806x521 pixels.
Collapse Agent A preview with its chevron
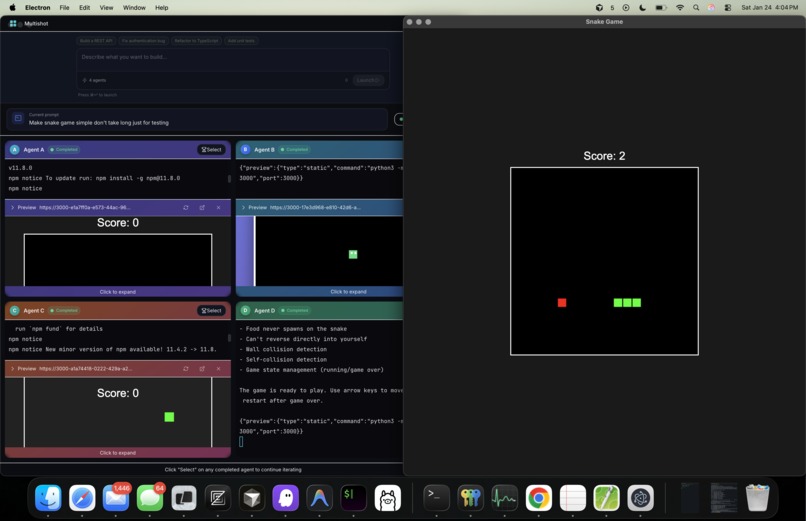[x=12, y=208]
